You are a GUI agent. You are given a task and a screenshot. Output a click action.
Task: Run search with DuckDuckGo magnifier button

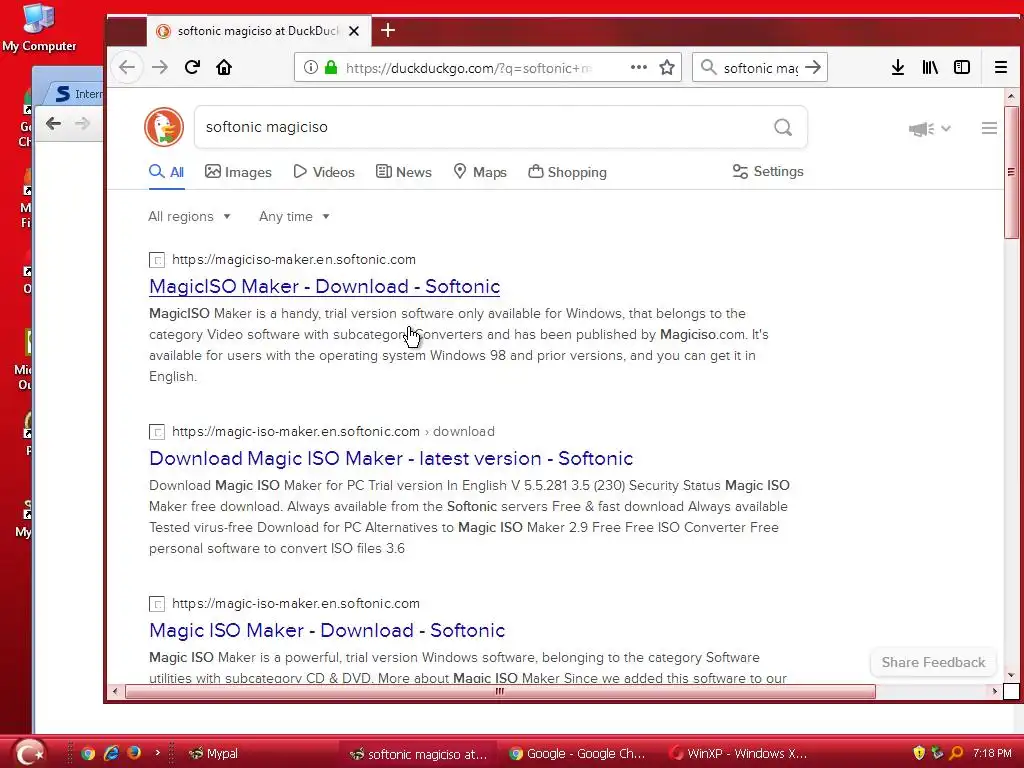pyautogui.click(x=783, y=127)
